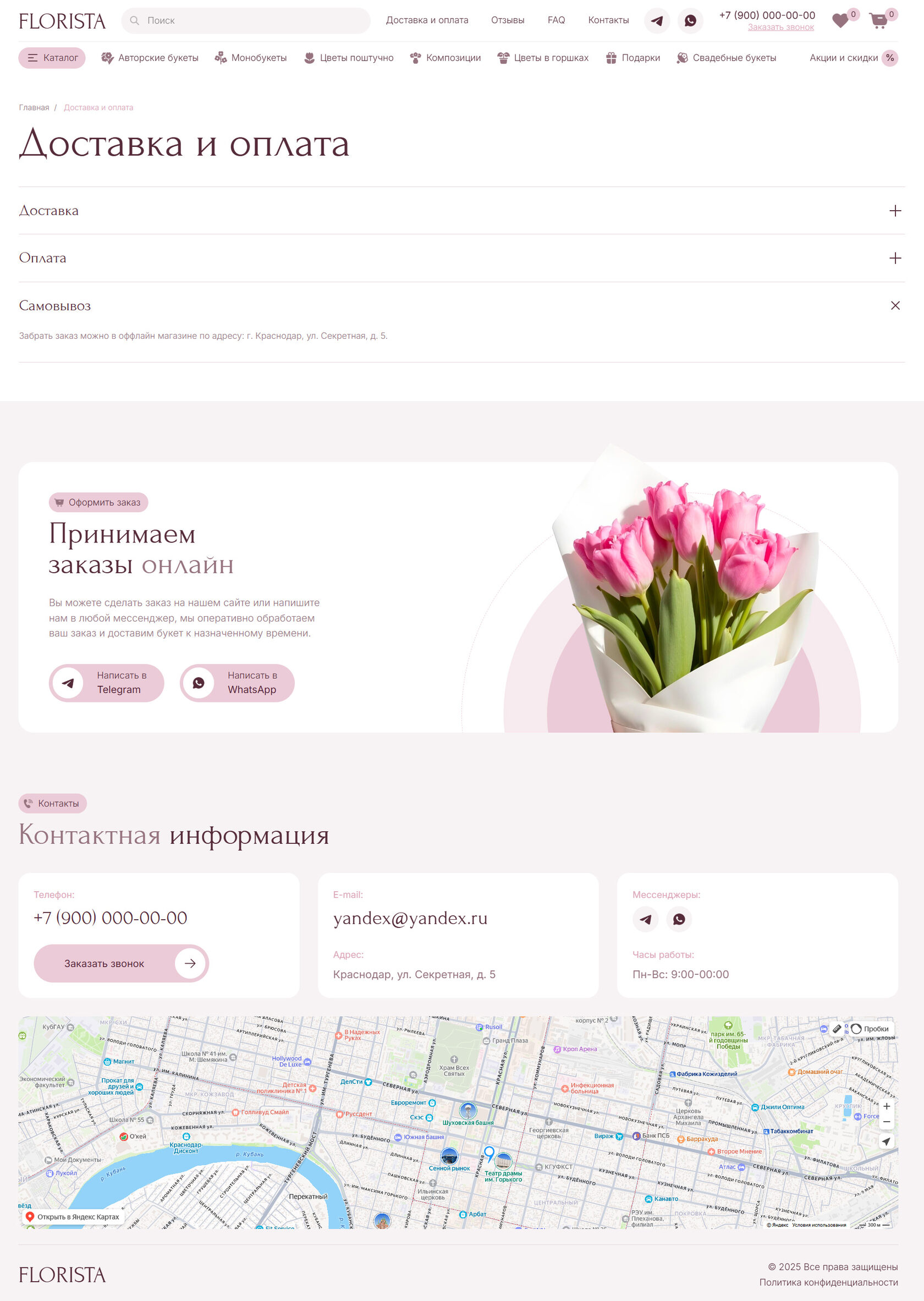
Task: Expand the Оплата accordion section
Action: pyautogui.click(x=461, y=258)
